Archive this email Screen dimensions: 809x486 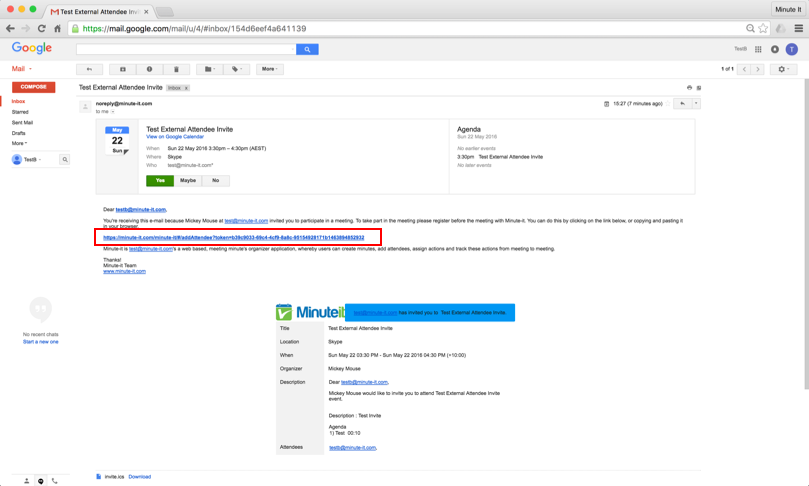coord(123,69)
